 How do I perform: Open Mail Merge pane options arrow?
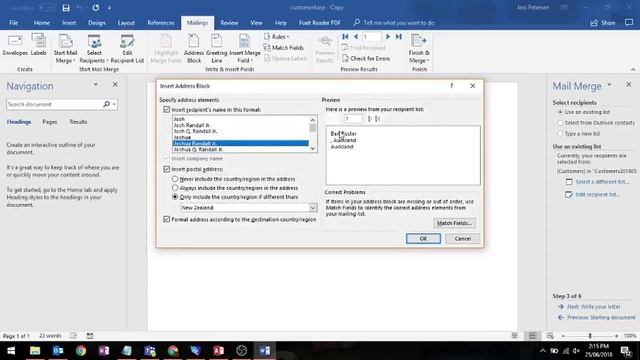click(609, 85)
